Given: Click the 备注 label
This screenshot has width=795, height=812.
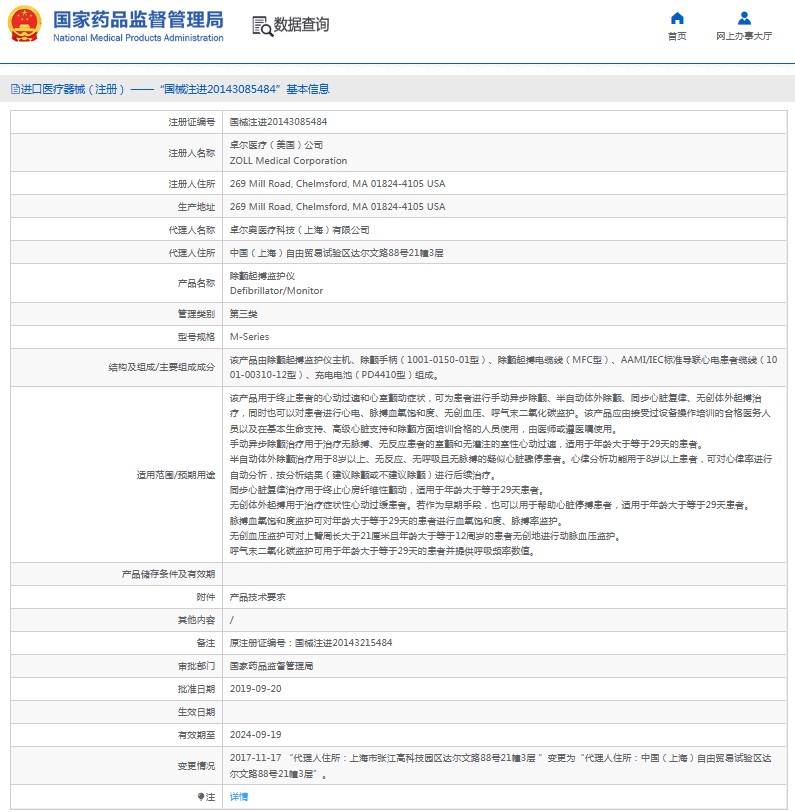Looking at the screenshot, I should [x=206, y=643].
